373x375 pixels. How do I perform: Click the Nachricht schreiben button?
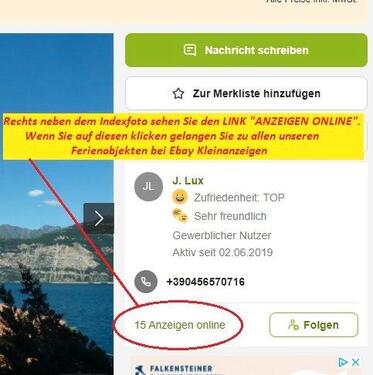pyautogui.click(x=246, y=50)
